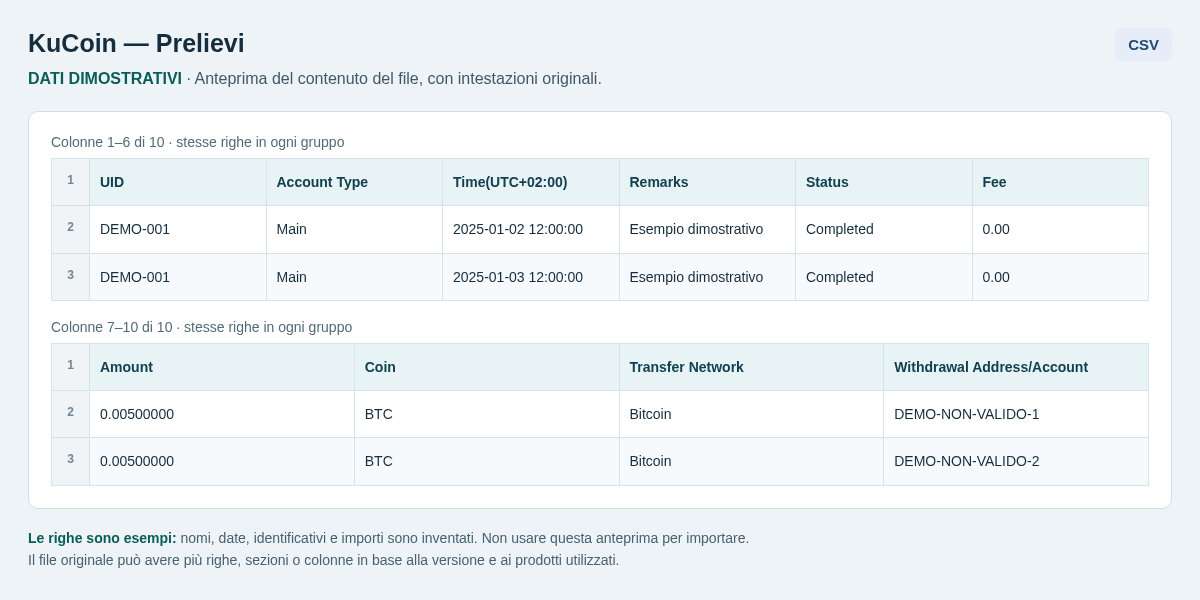
Task: Select the Account Type column header
Action: click(x=354, y=182)
